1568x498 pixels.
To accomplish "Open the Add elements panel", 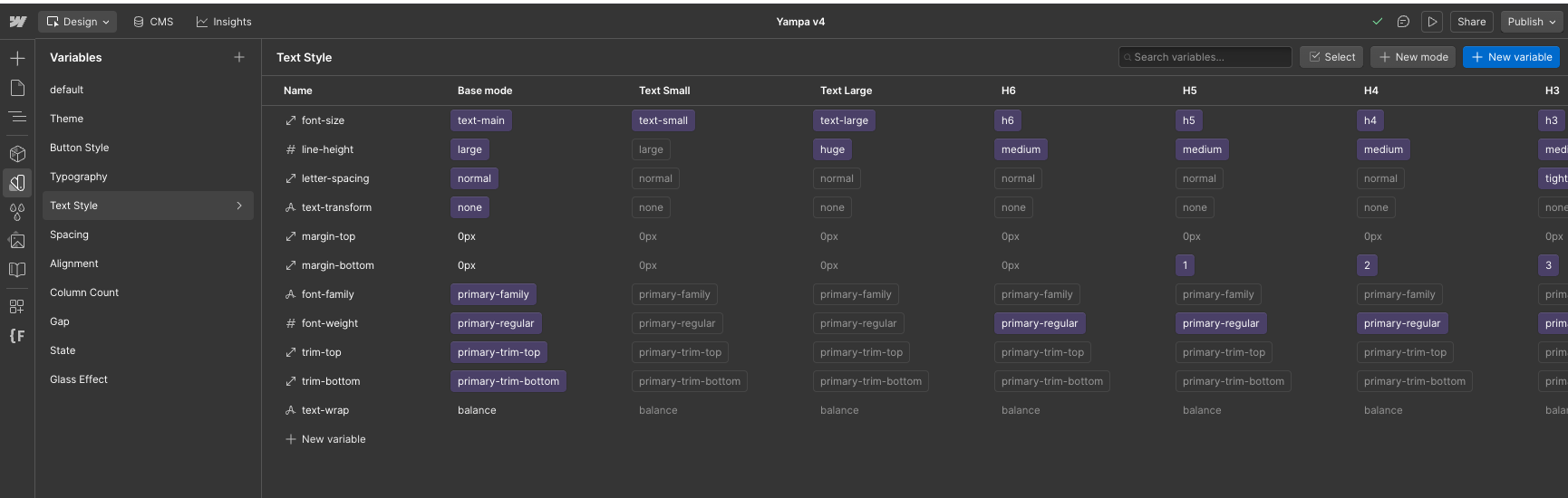I will click(x=17, y=59).
